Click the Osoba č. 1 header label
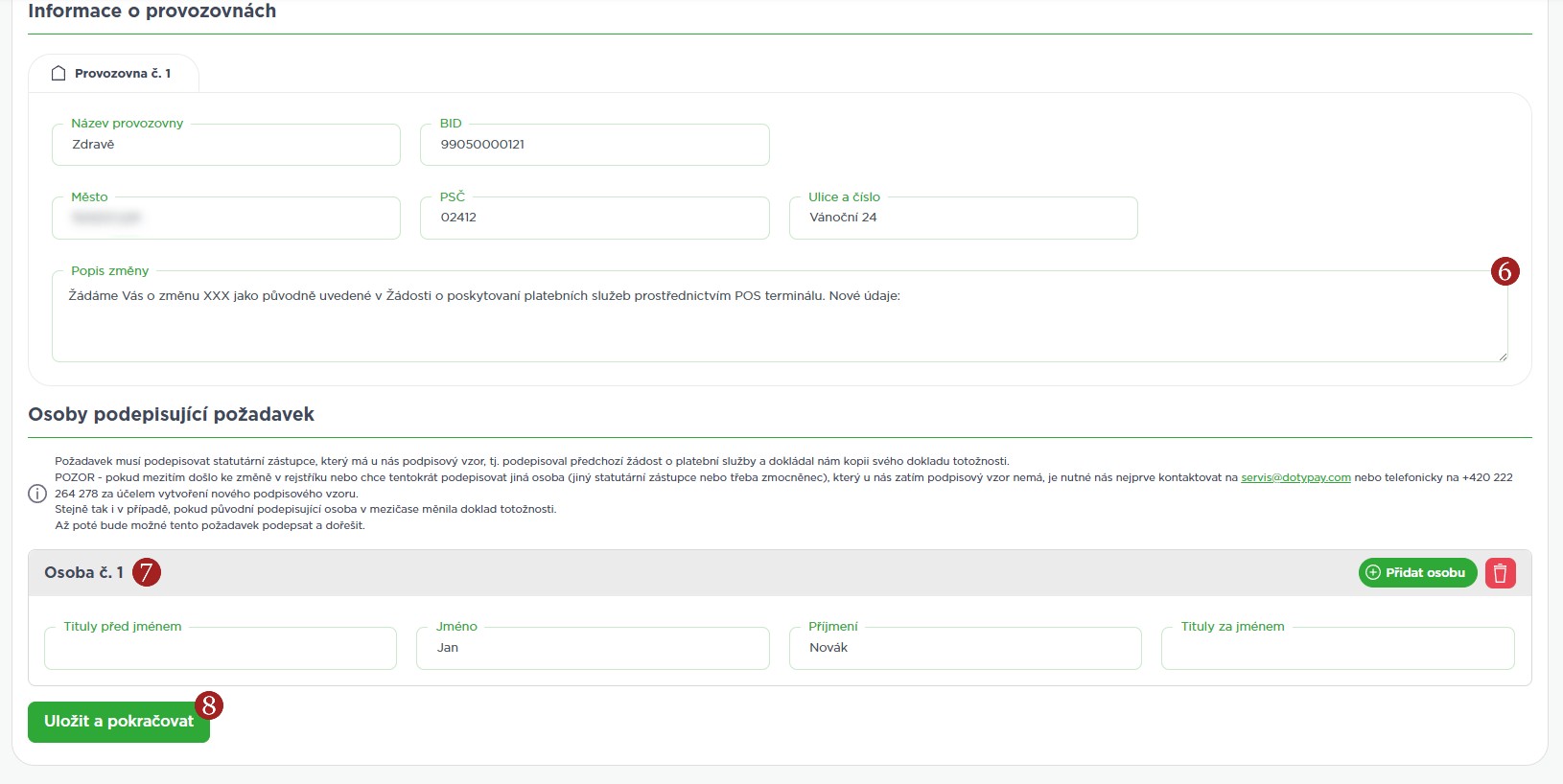This screenshot has width=1563, height=784. pos(83,573)
